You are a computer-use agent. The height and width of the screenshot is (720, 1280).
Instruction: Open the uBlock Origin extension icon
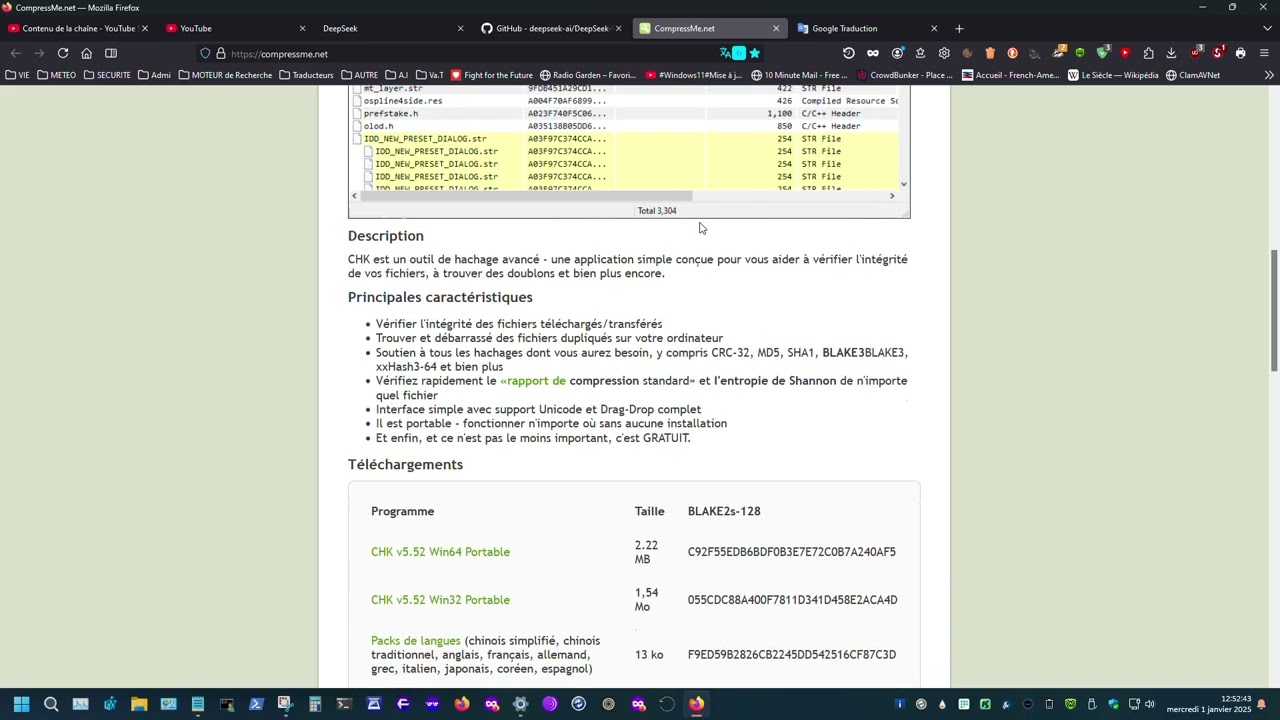[x=1196, y=52]
